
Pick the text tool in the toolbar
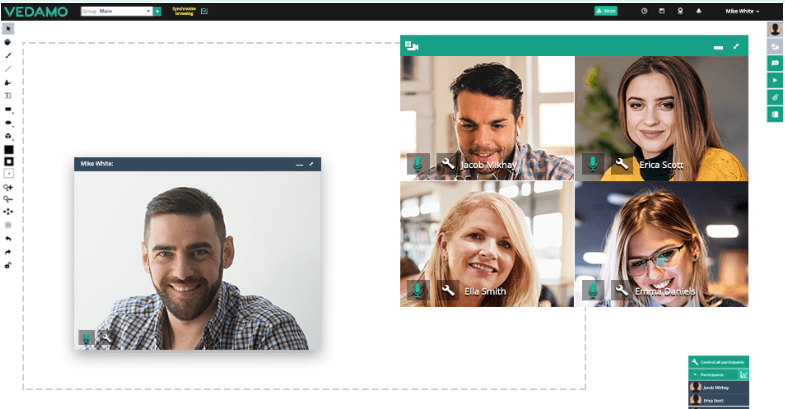[8, 96]
